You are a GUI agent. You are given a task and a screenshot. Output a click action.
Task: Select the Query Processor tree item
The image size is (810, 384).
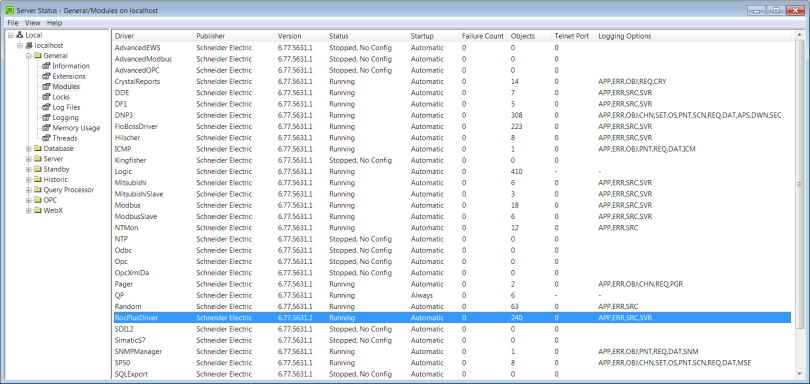pyautogui.click(x=69, y=190)
